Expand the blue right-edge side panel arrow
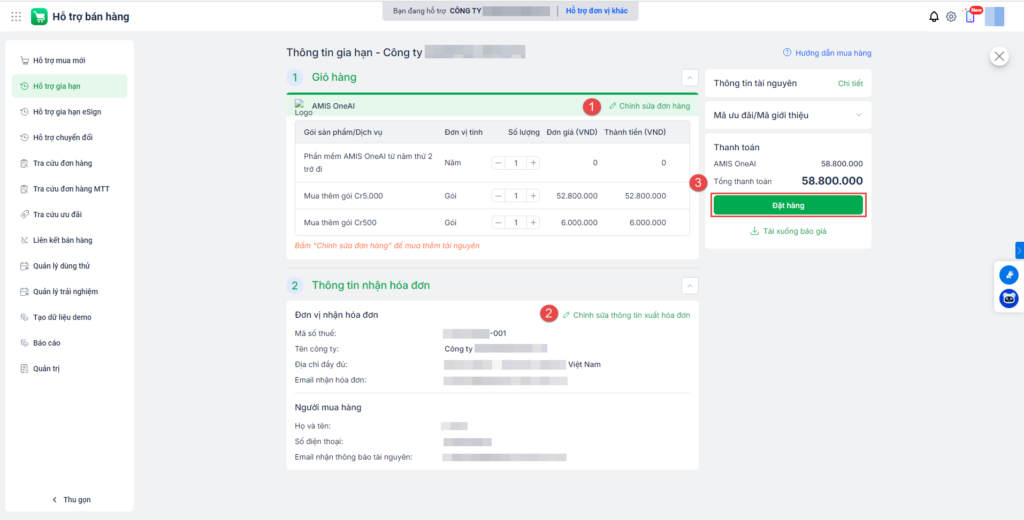1024x520 pixels. (x=1019, y=250)
